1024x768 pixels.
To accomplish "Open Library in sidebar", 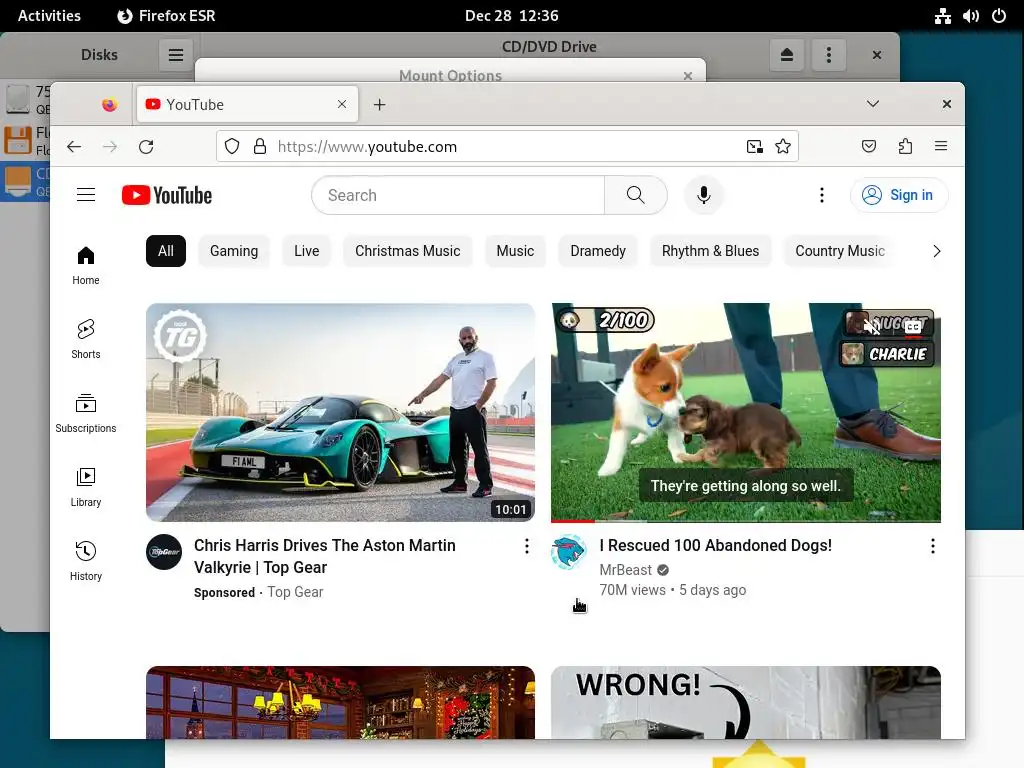I will tap(86, 488).
